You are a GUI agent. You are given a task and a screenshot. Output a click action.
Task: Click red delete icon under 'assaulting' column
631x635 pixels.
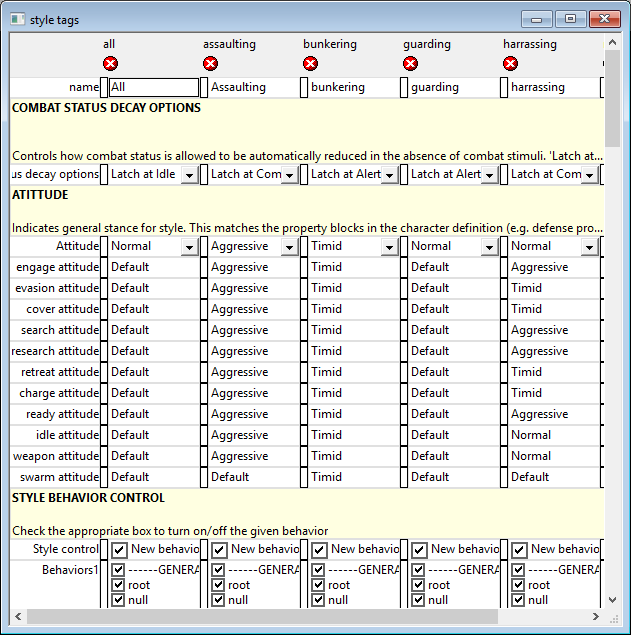(x=210, y=64)
